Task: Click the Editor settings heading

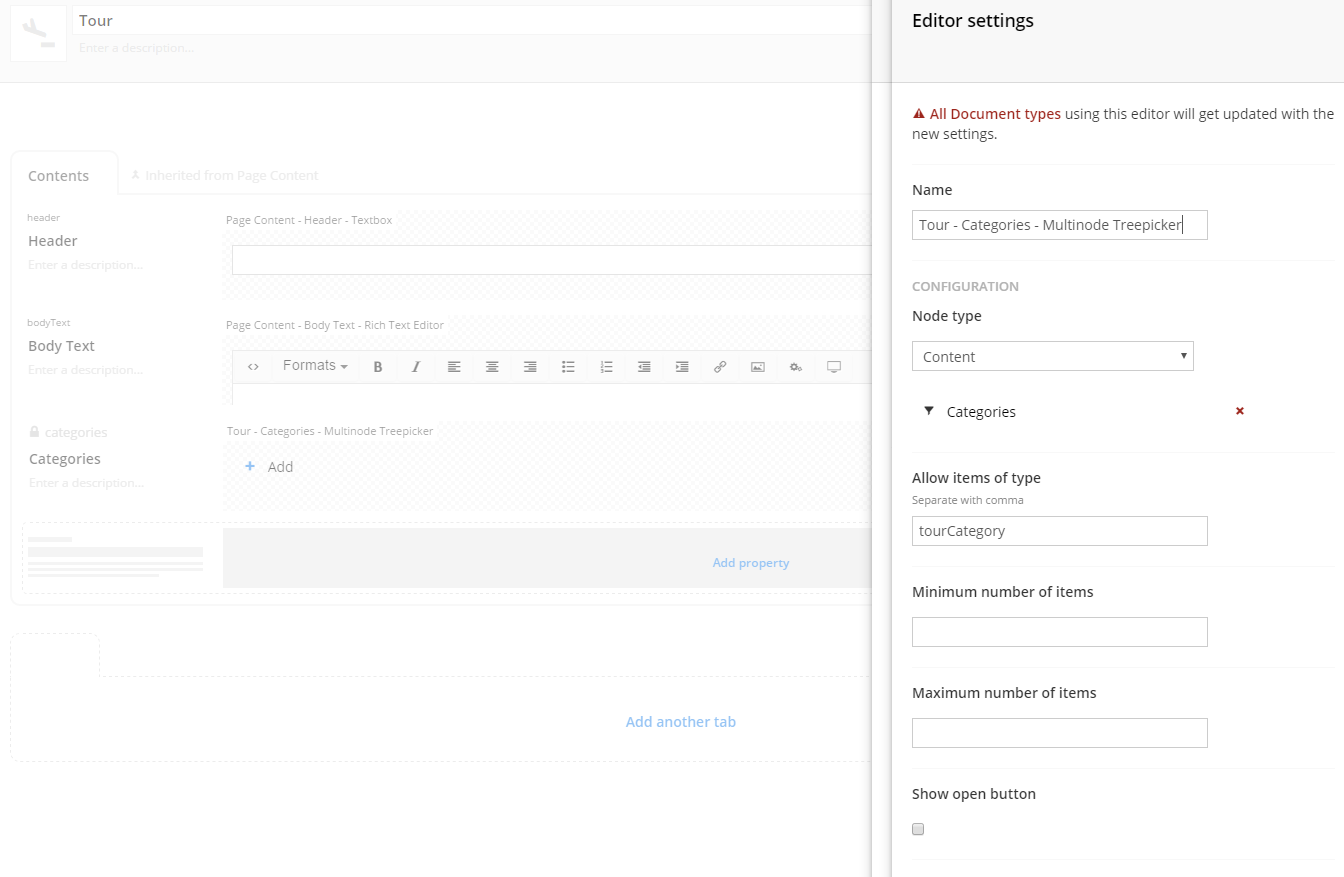Action: (973, 20)
